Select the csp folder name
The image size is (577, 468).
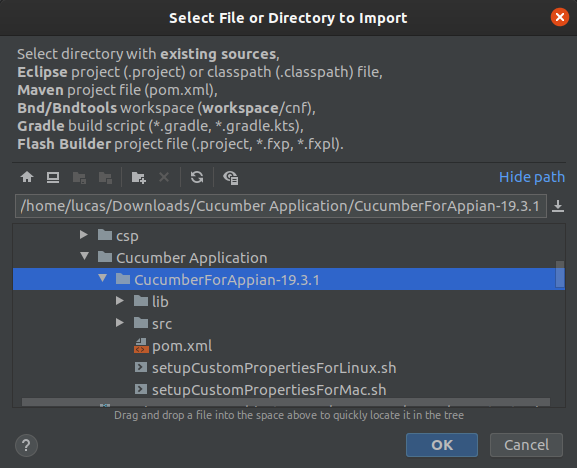coord(127,236)
